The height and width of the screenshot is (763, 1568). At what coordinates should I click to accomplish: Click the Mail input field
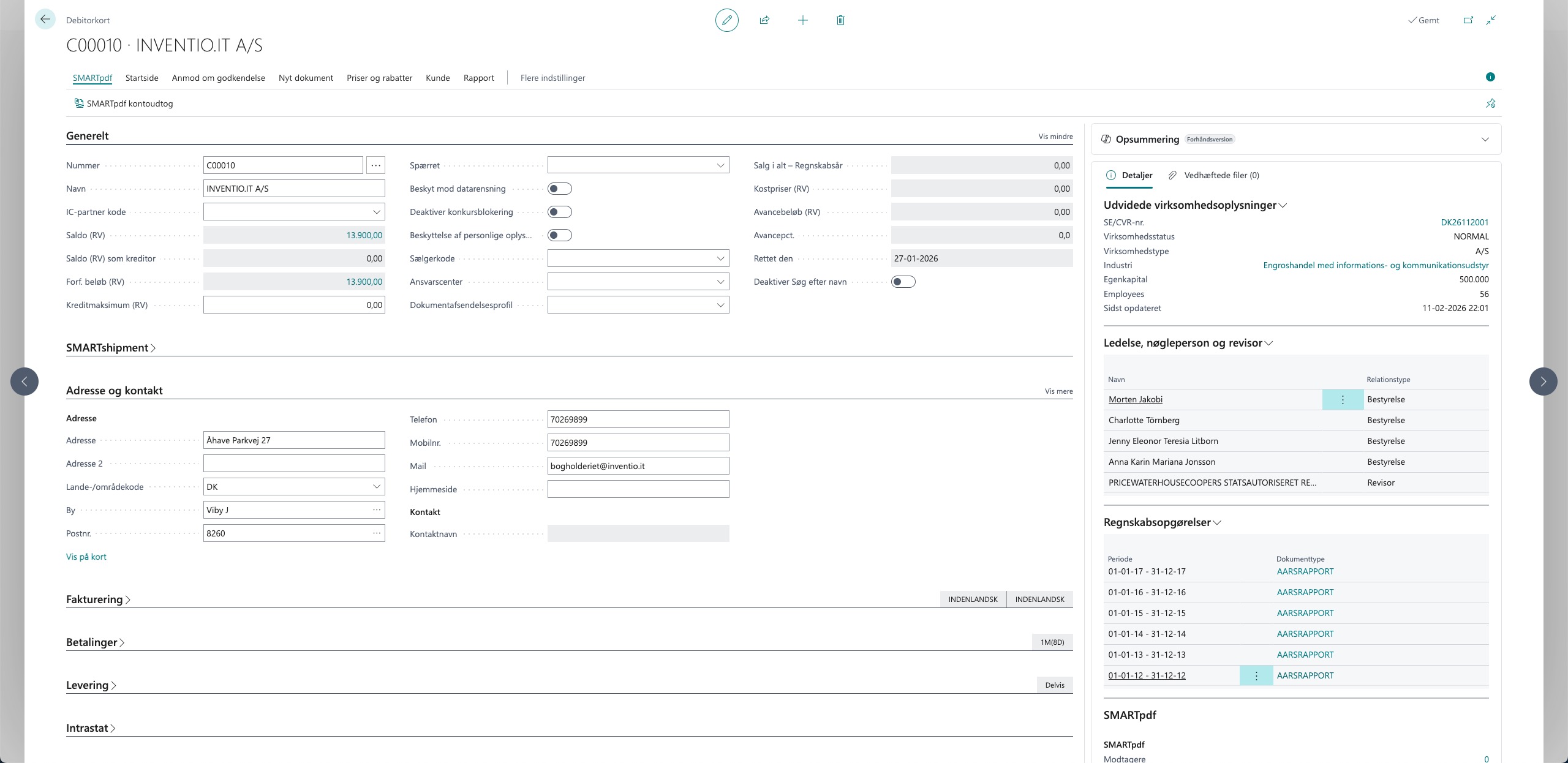tap(638, 466)
